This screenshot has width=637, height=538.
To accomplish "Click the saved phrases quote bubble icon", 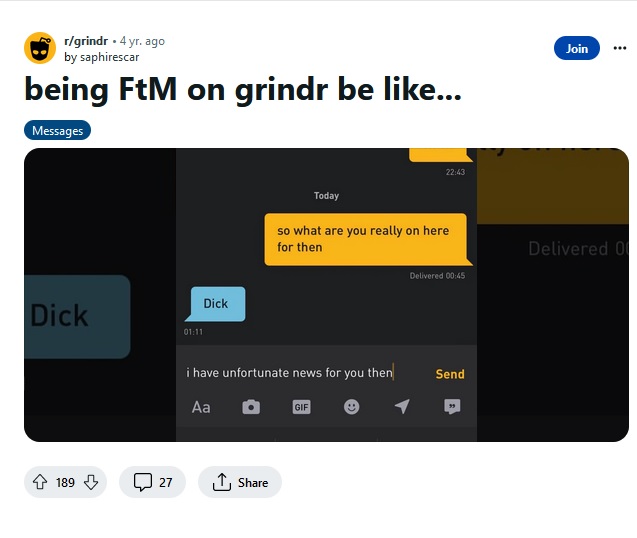I will [x=452, y=406].
